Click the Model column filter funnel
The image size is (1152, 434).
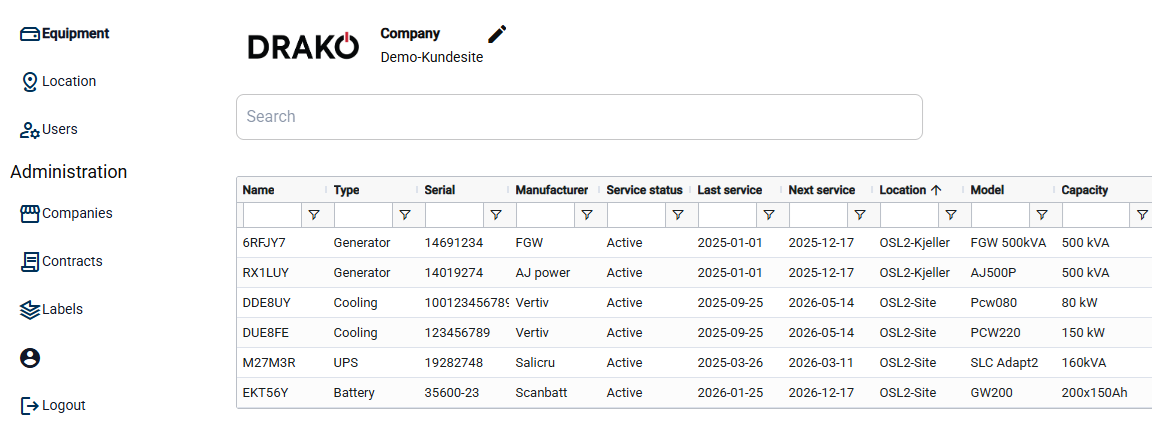1041,215
